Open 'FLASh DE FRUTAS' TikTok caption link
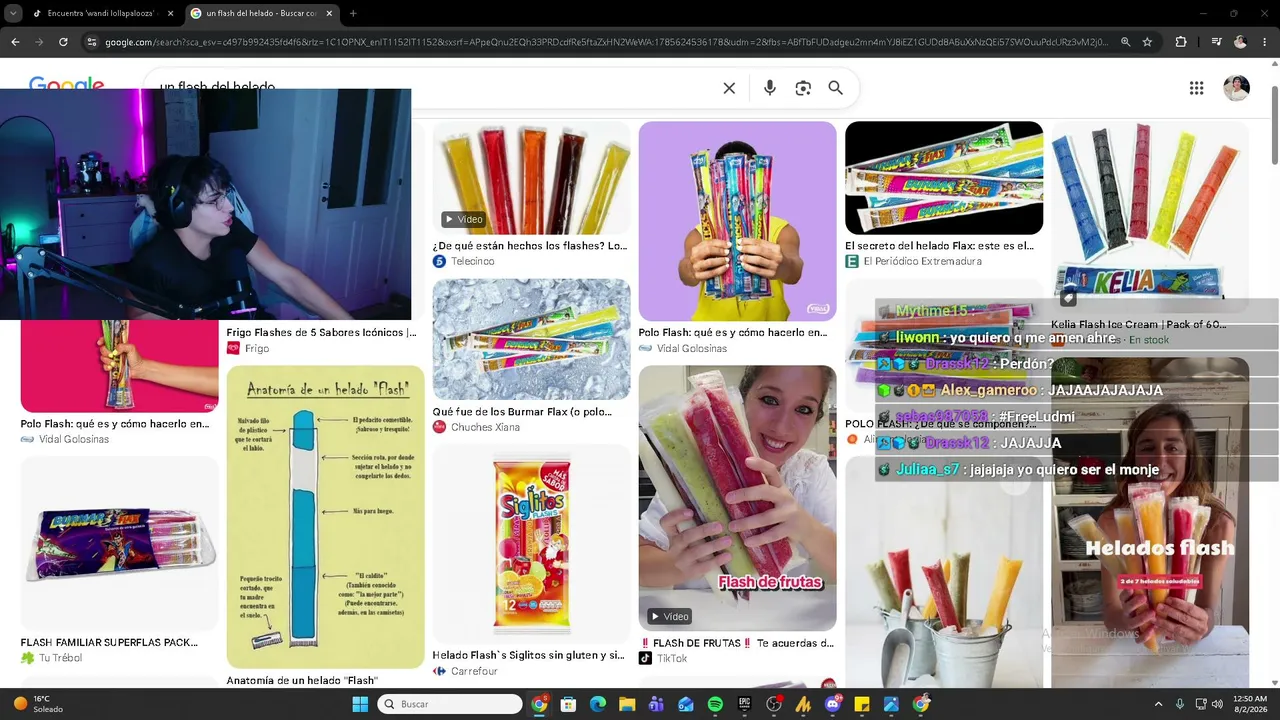Viewport: 1280px width, 720px height. (x=736, y=643)
